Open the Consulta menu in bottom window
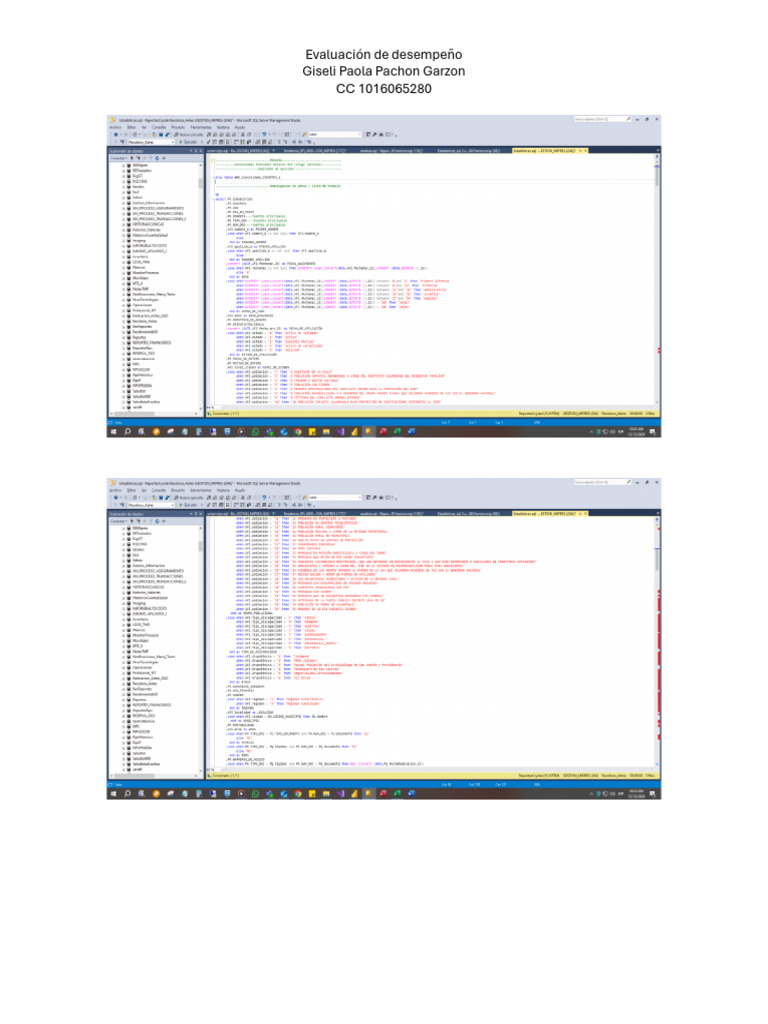 pyautogui.click(x=160, y=492)
